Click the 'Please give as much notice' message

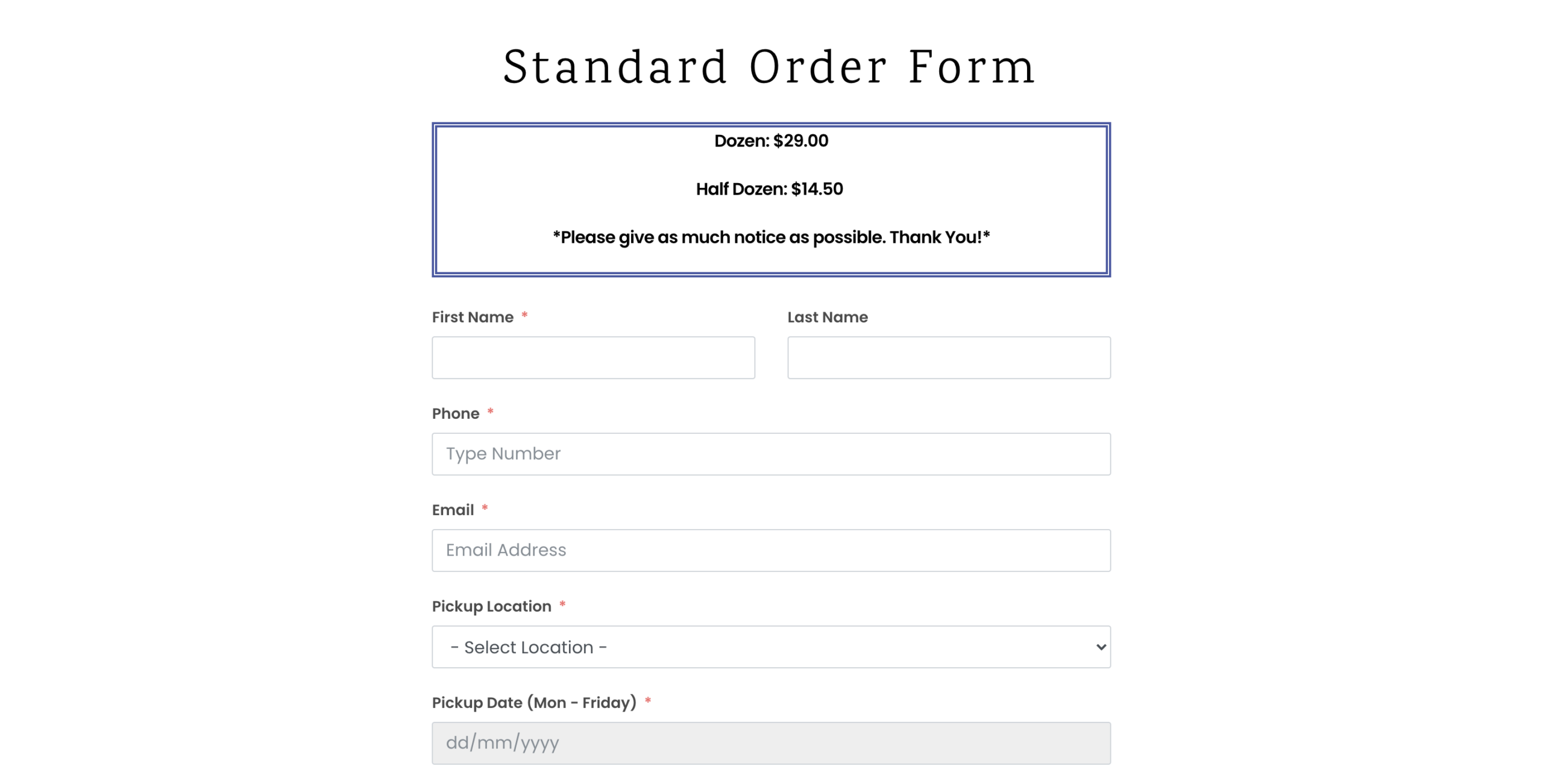(771, 237)
